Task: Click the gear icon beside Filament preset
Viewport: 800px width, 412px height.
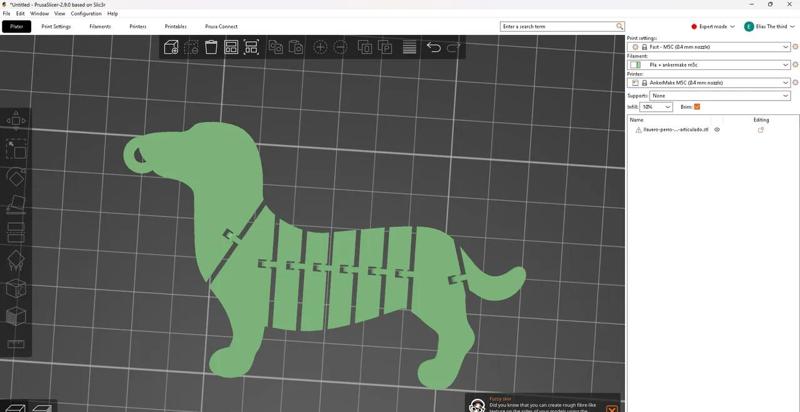Action: (x=795, y=65)
